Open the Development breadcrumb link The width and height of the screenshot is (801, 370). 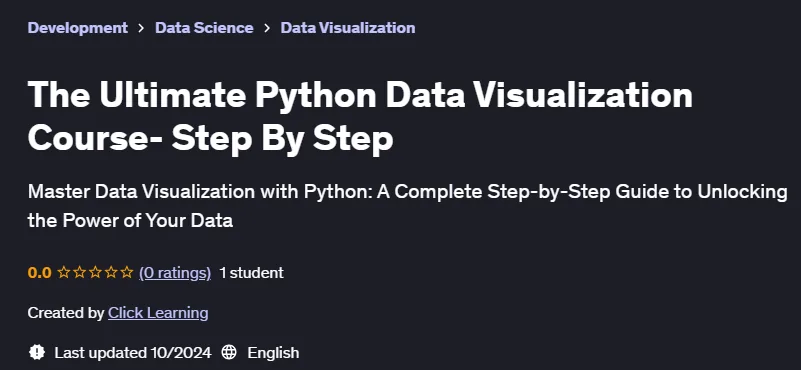(78, 28)
